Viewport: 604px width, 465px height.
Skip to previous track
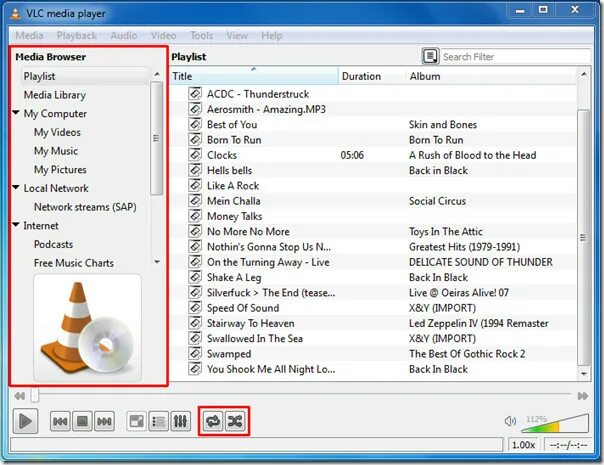pos(60,421)
